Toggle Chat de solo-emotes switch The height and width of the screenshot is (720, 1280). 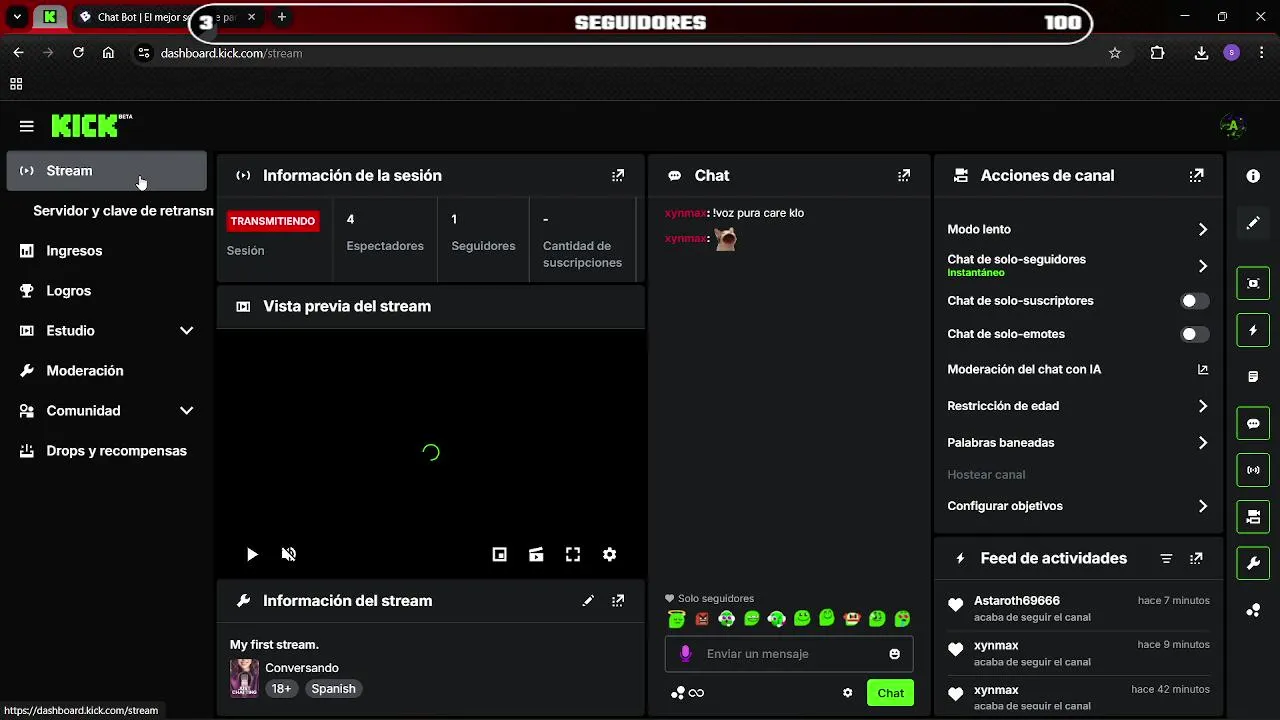tap(1194, 334)
